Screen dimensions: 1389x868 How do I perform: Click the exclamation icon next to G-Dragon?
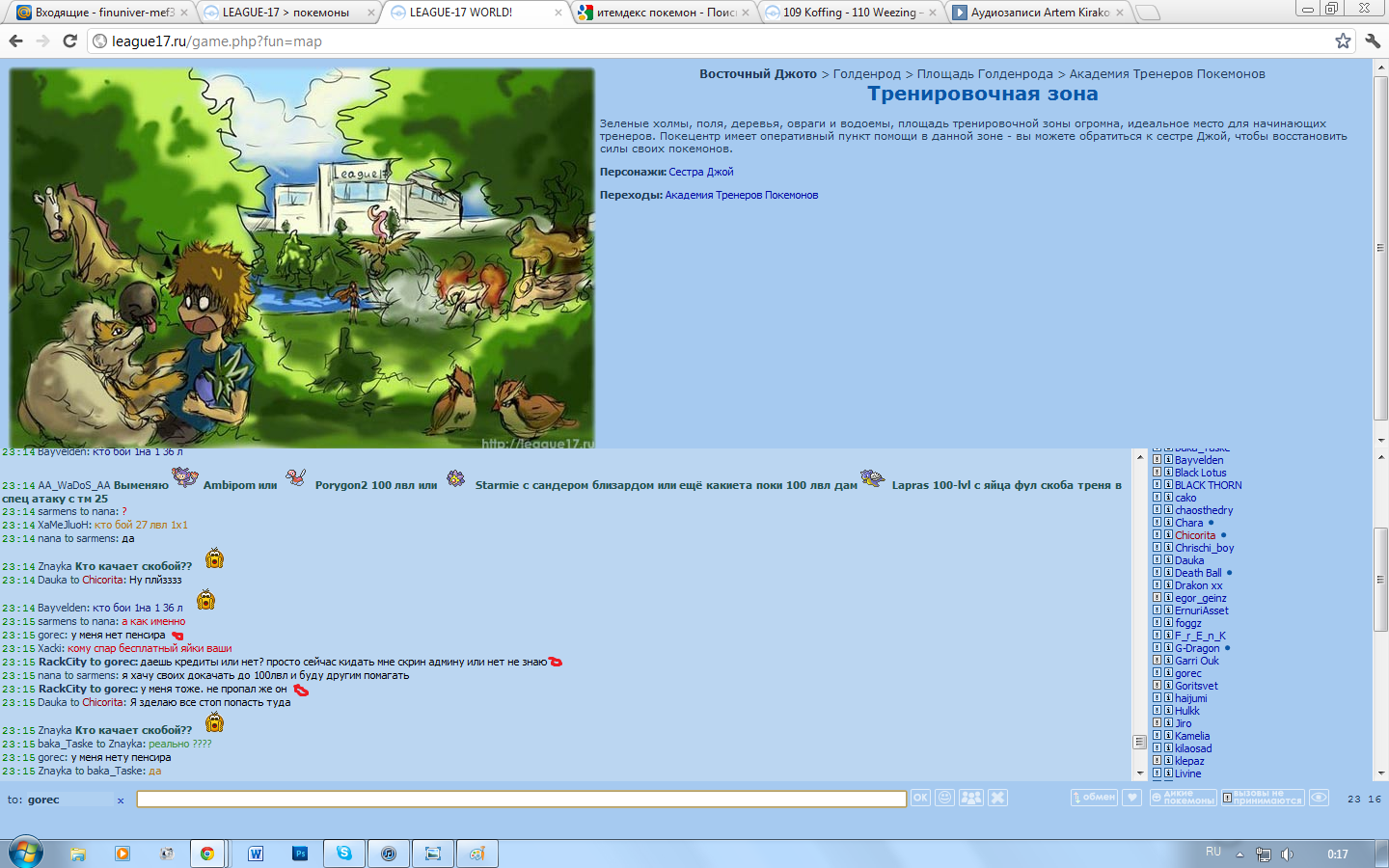pyautogui.click(x=1157, y=648)
